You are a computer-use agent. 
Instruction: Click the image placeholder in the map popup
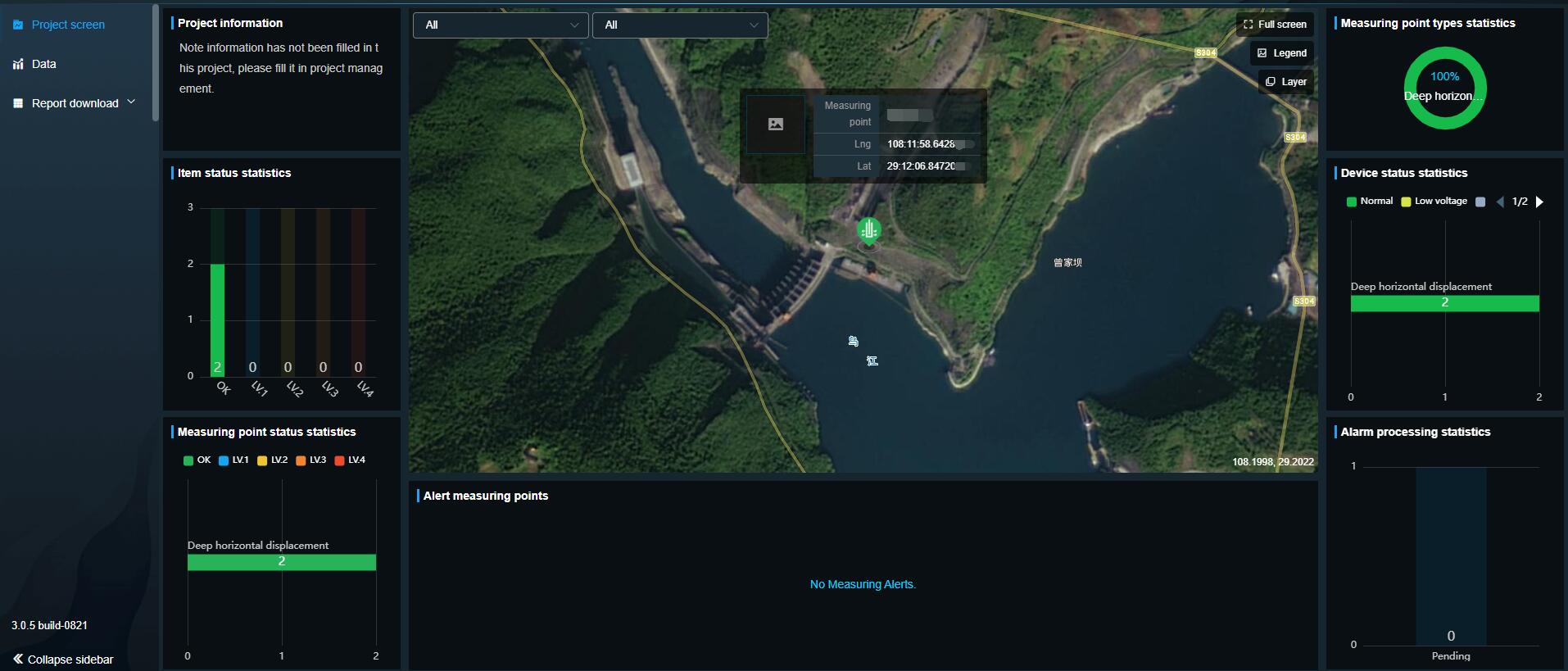775,125
